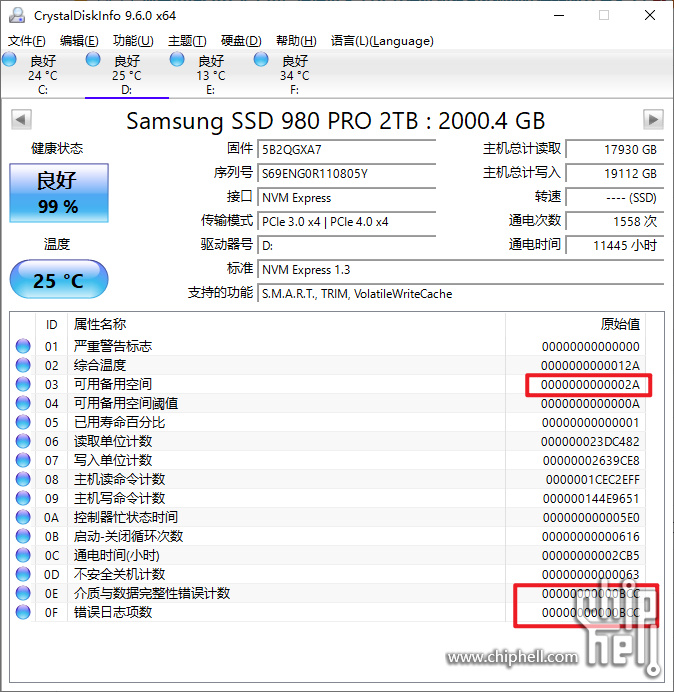674x692 pixels.
Task: Click status orb of attribute 09 主机写命令计数
Action: coord(23,498)
